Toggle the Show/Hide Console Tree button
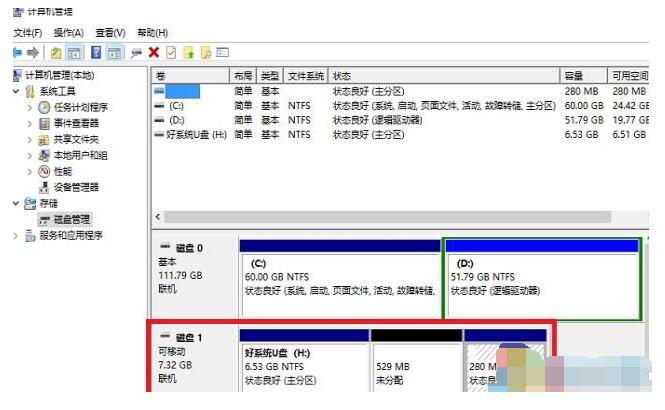Image resolution: width=665 pixels, height=410 pixels. tap(74, 53)
